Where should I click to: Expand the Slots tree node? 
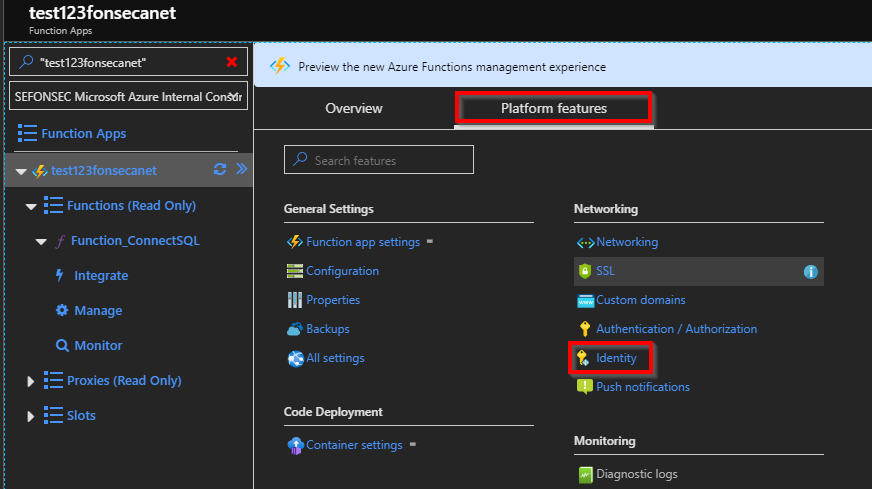pyautogui.click(x=31, y=416)
